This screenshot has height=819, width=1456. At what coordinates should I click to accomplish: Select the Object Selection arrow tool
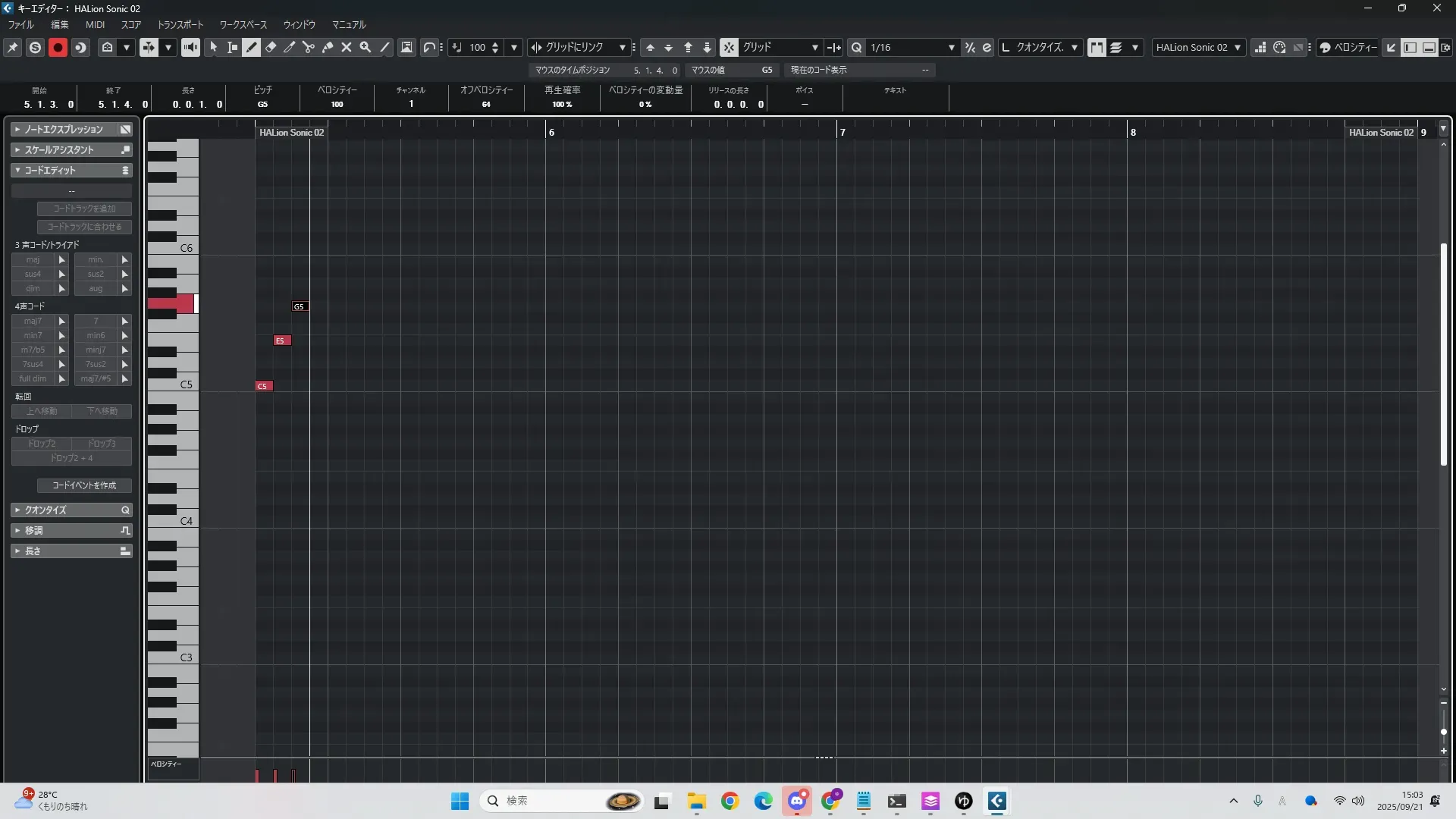(214, 48)
